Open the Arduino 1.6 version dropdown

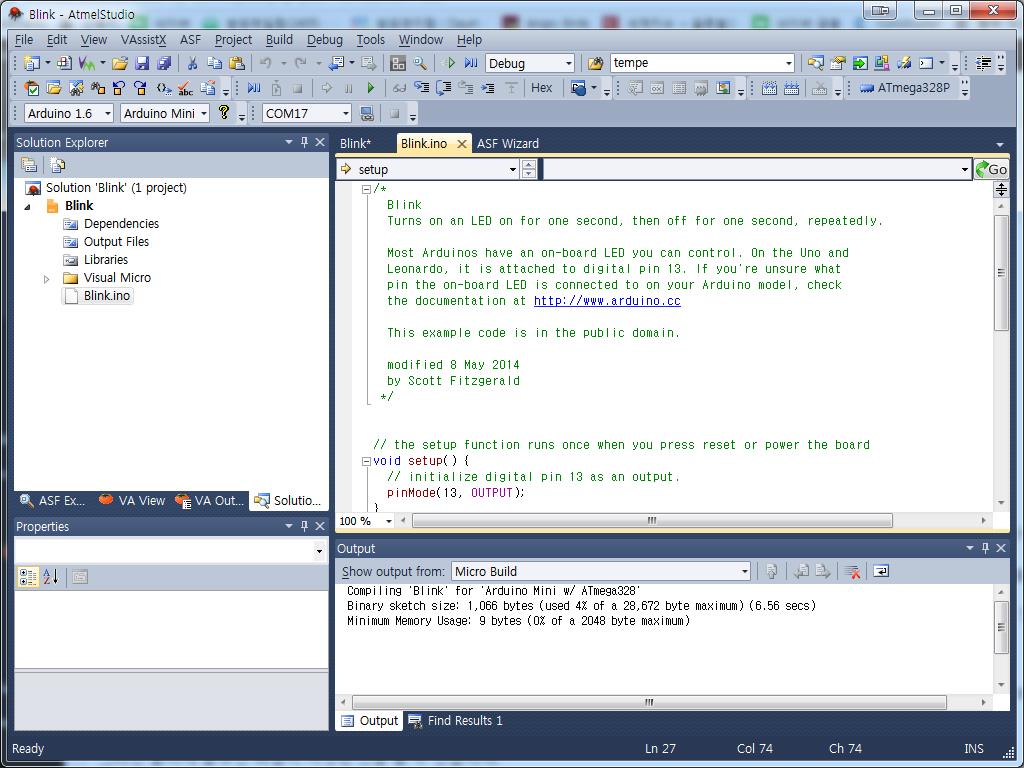[107, 113]
